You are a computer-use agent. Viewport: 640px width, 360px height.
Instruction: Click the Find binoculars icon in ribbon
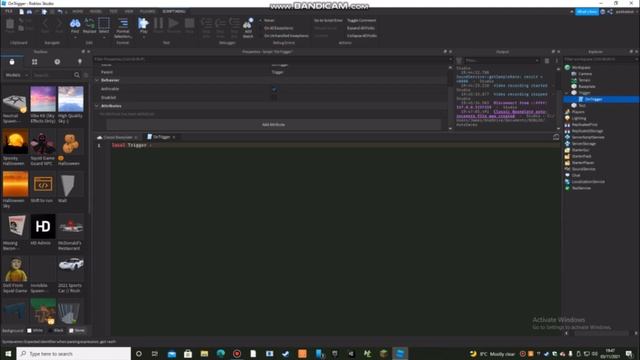pyautogui.click(x=75, y=24)
